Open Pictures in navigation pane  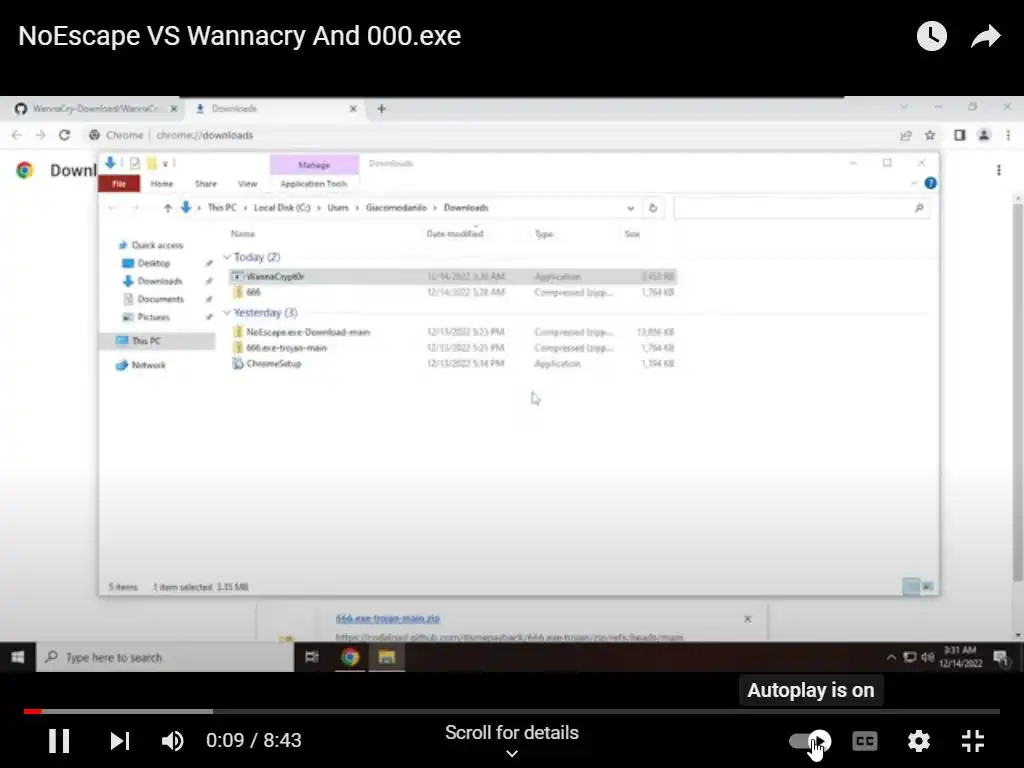pyautogui.click(x=153, y=317)
